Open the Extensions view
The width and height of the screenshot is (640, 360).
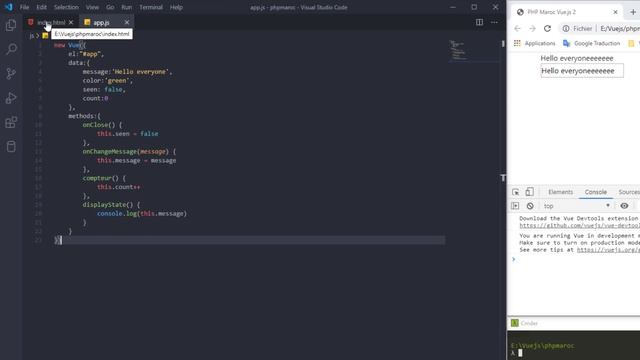point(11,122)
